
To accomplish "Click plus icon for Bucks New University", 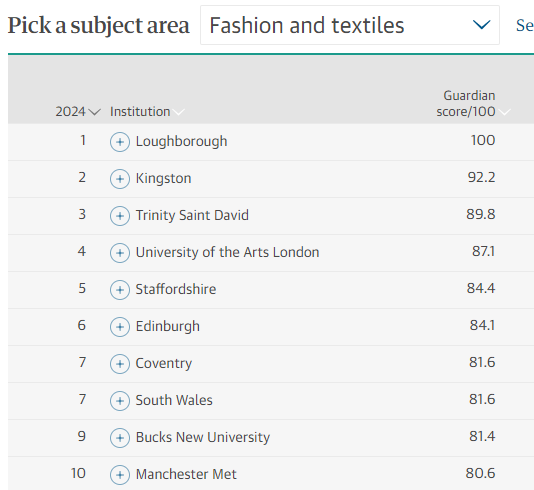I will [120, 438].
